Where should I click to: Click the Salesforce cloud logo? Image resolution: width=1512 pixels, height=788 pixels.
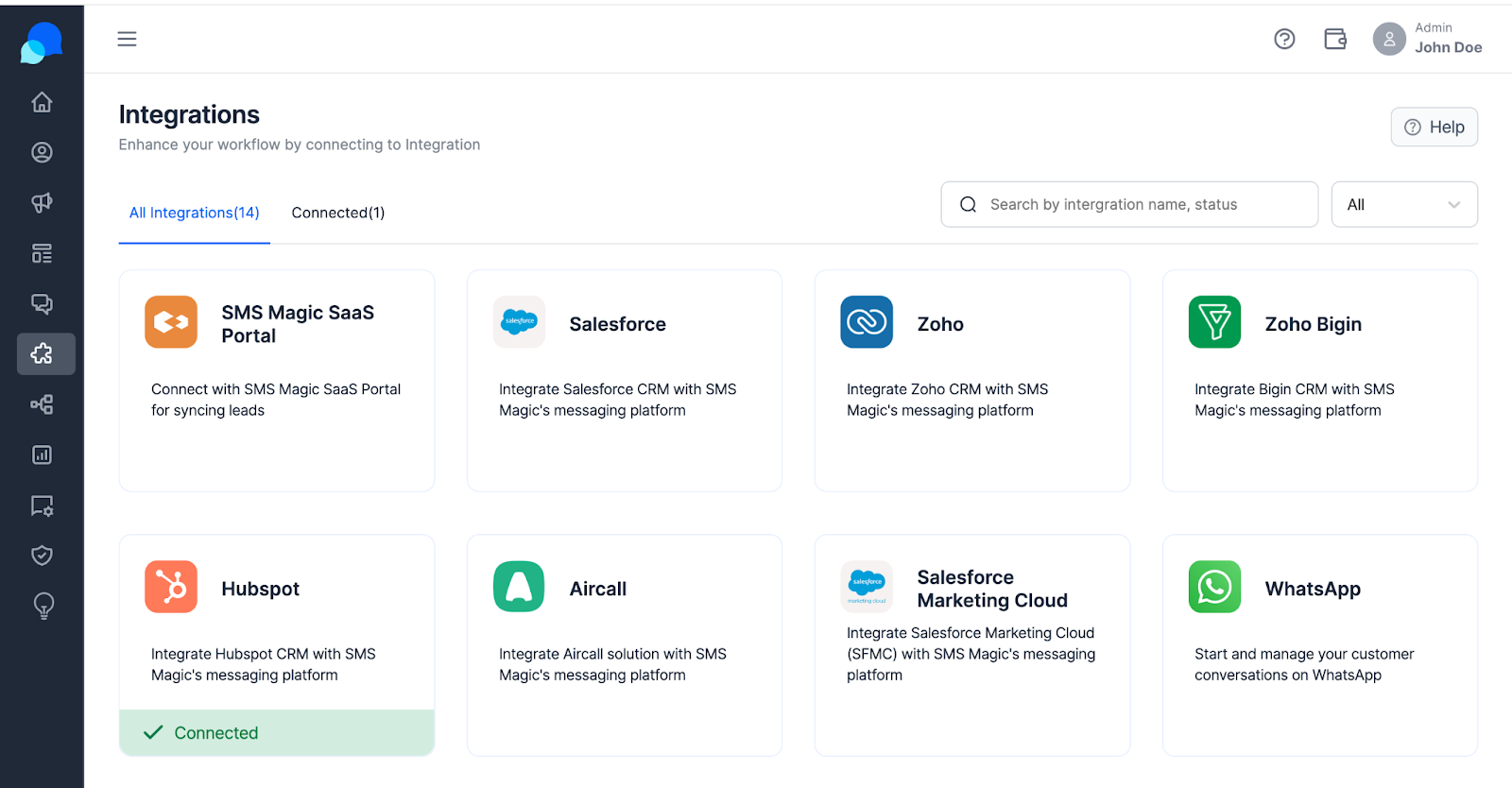coord(519,322)
